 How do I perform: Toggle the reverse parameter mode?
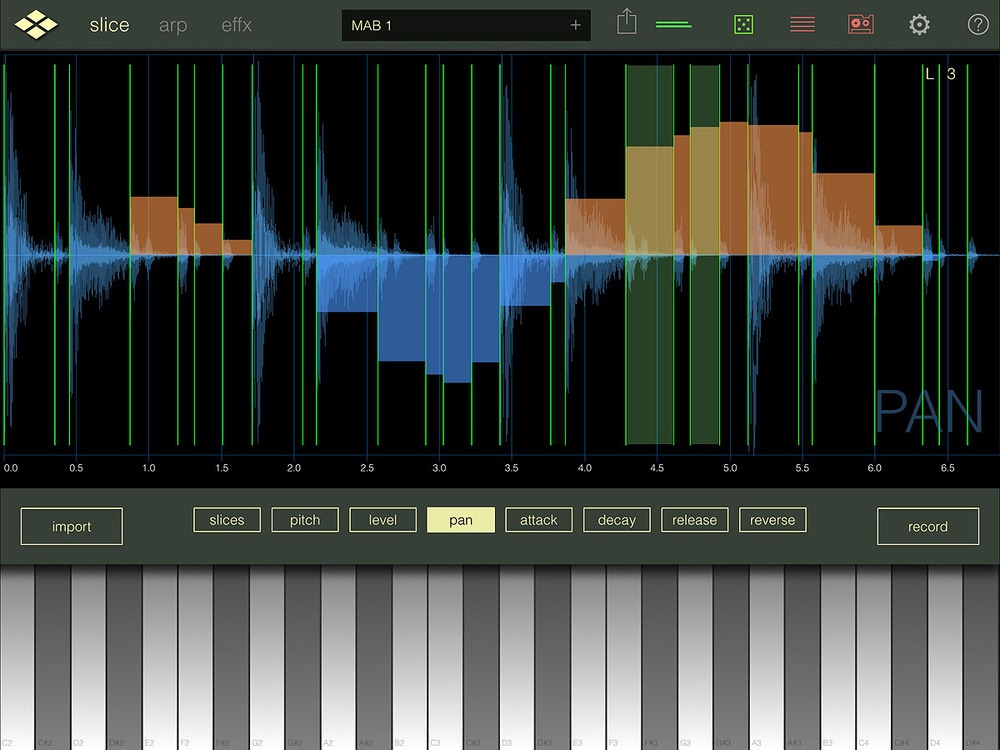pos(772,520)
